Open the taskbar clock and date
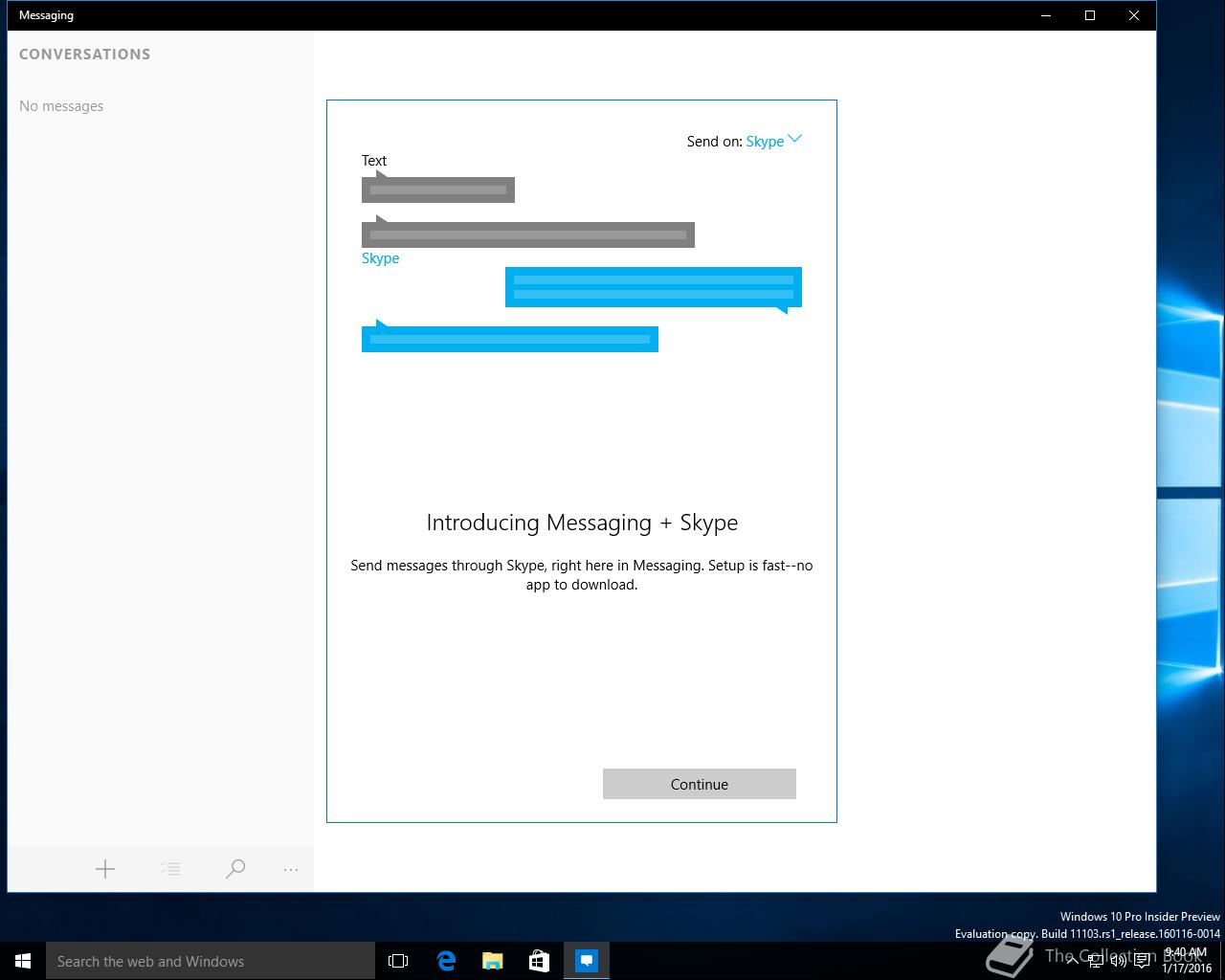This screenshot has height=980, width=1225. click(1187, 961)
